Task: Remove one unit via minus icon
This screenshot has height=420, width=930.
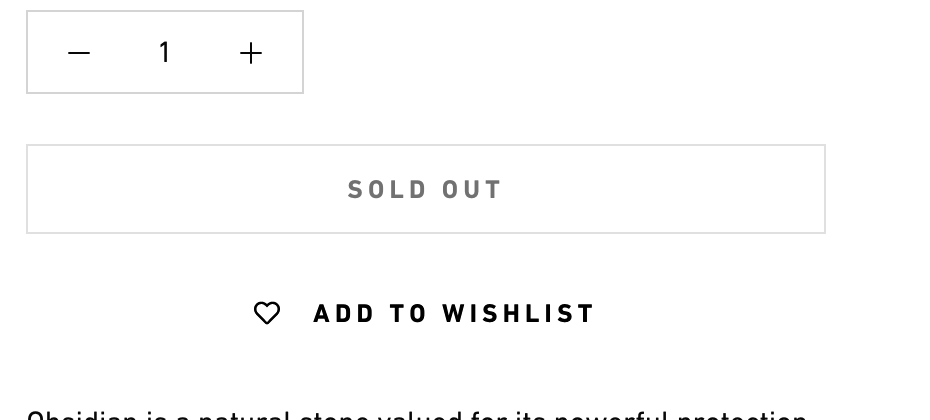Action: pos(79,53)
